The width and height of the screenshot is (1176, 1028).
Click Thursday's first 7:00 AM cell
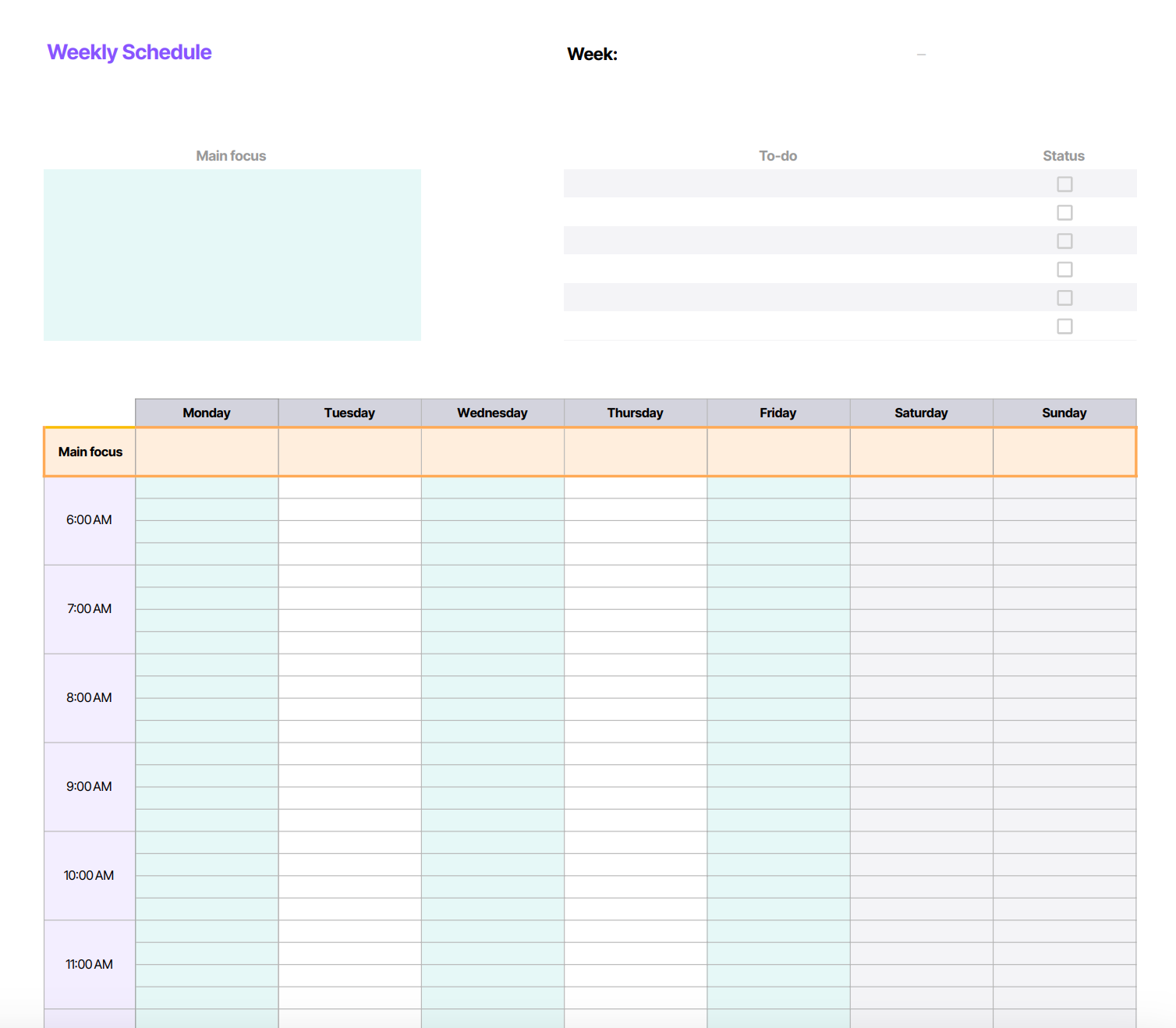click(636, 575)
